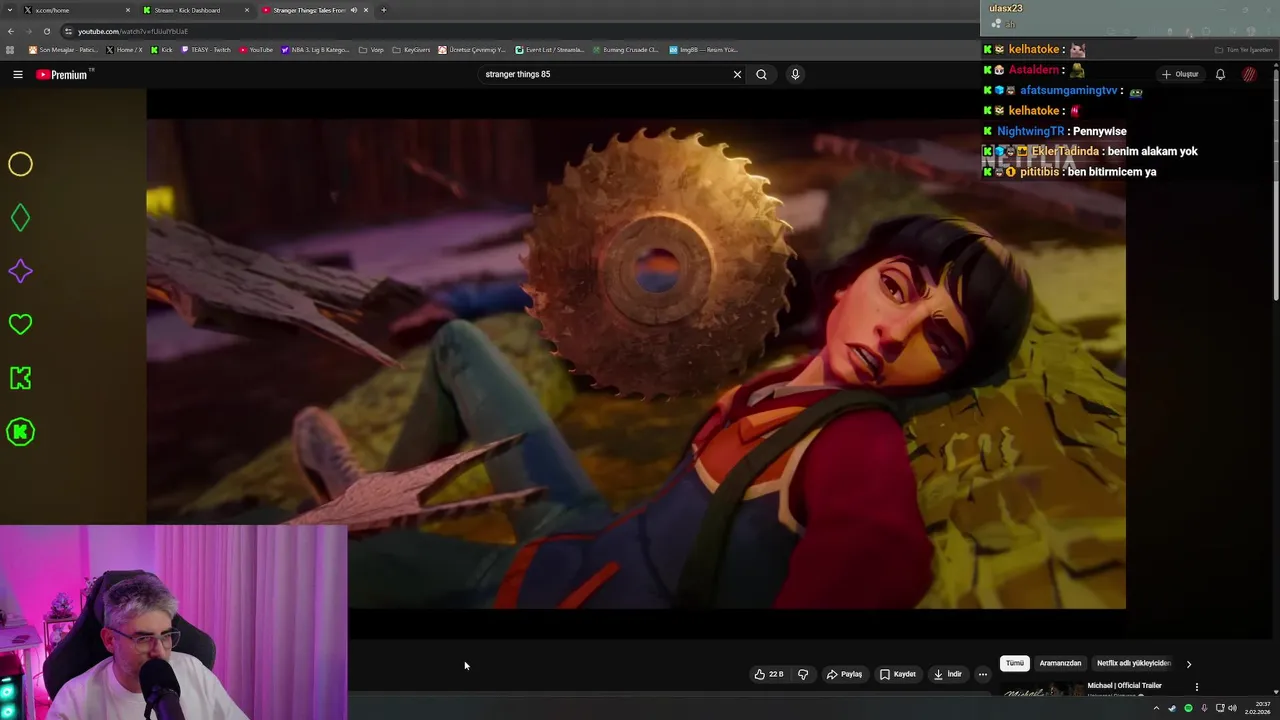1280x720 pixels.
Task: Start voice search with the microphone icon
Action: click(795, 74)
